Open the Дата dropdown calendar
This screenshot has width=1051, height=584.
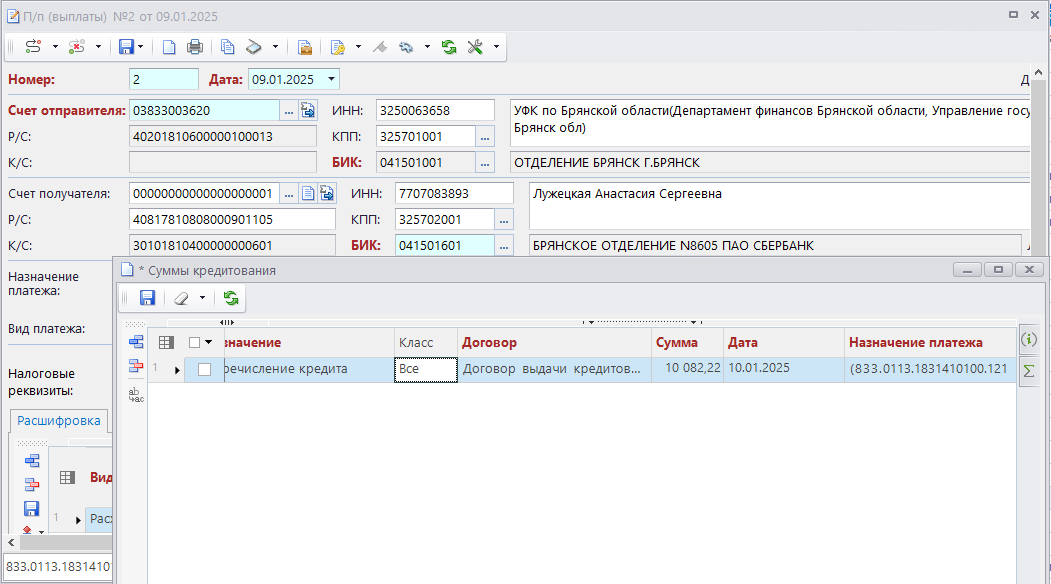[332, 79]
